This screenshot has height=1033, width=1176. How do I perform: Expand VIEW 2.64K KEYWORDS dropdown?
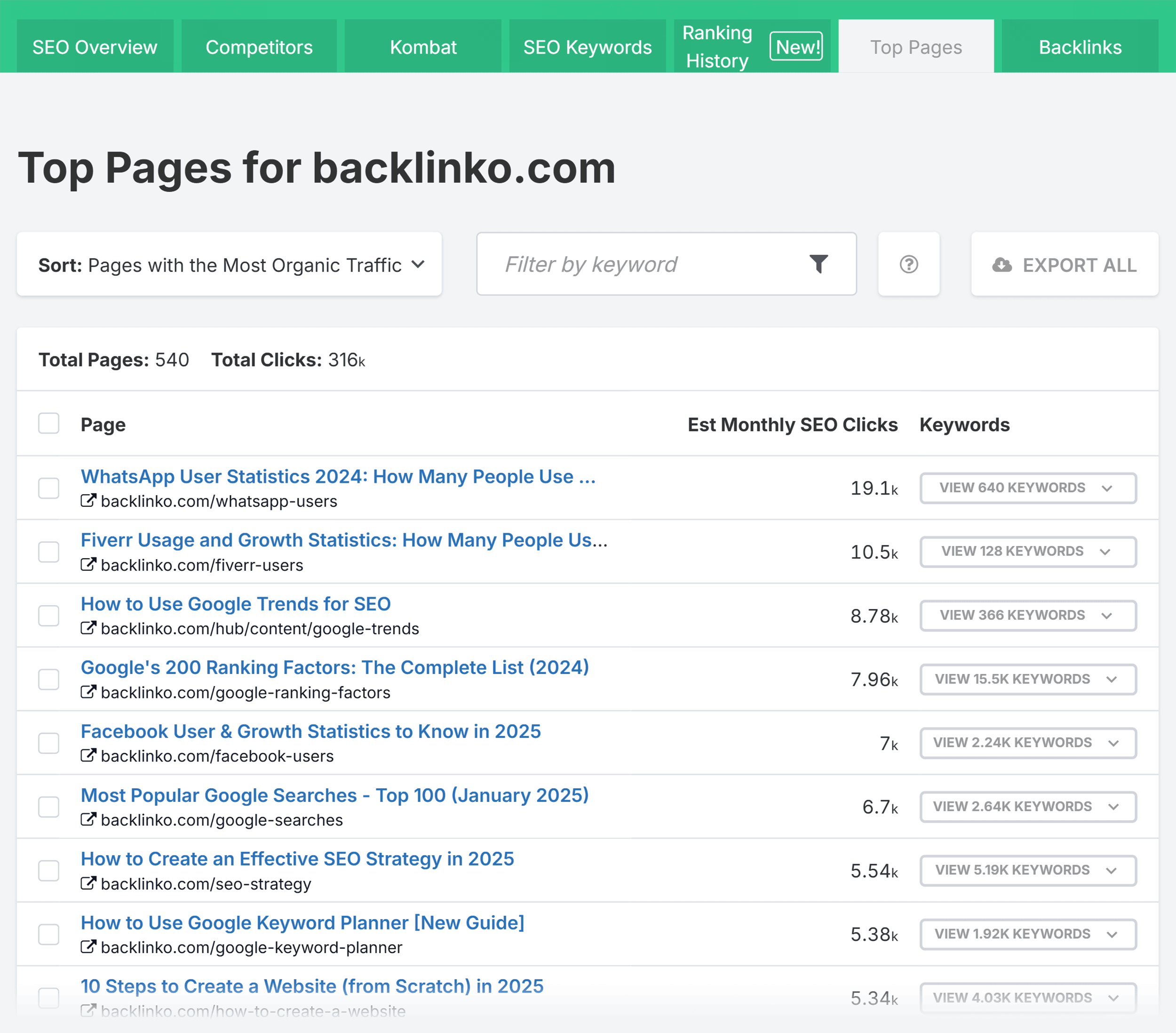coord(1027,807)
